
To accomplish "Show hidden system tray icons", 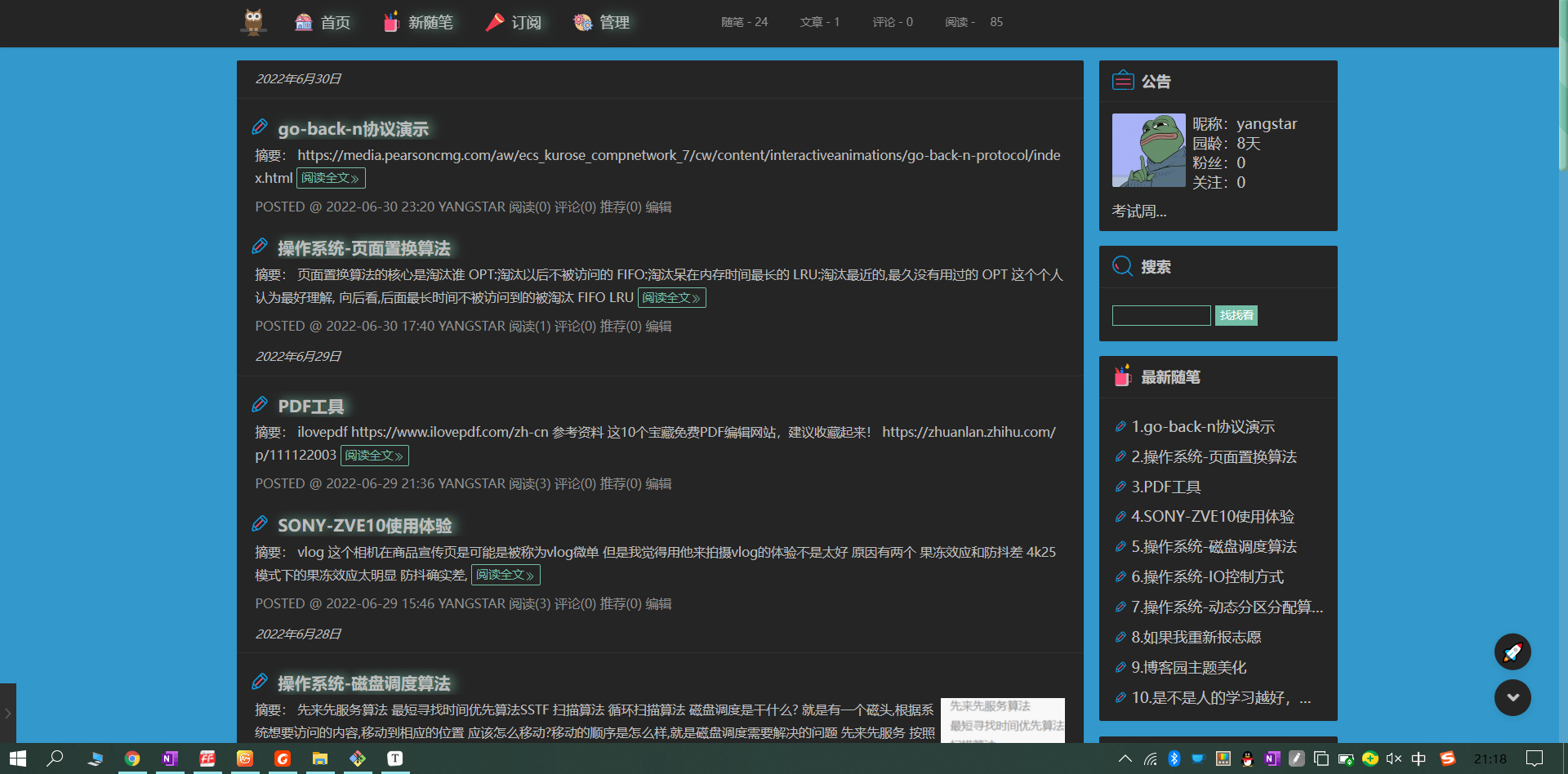I will click(x=1125, y=758).
